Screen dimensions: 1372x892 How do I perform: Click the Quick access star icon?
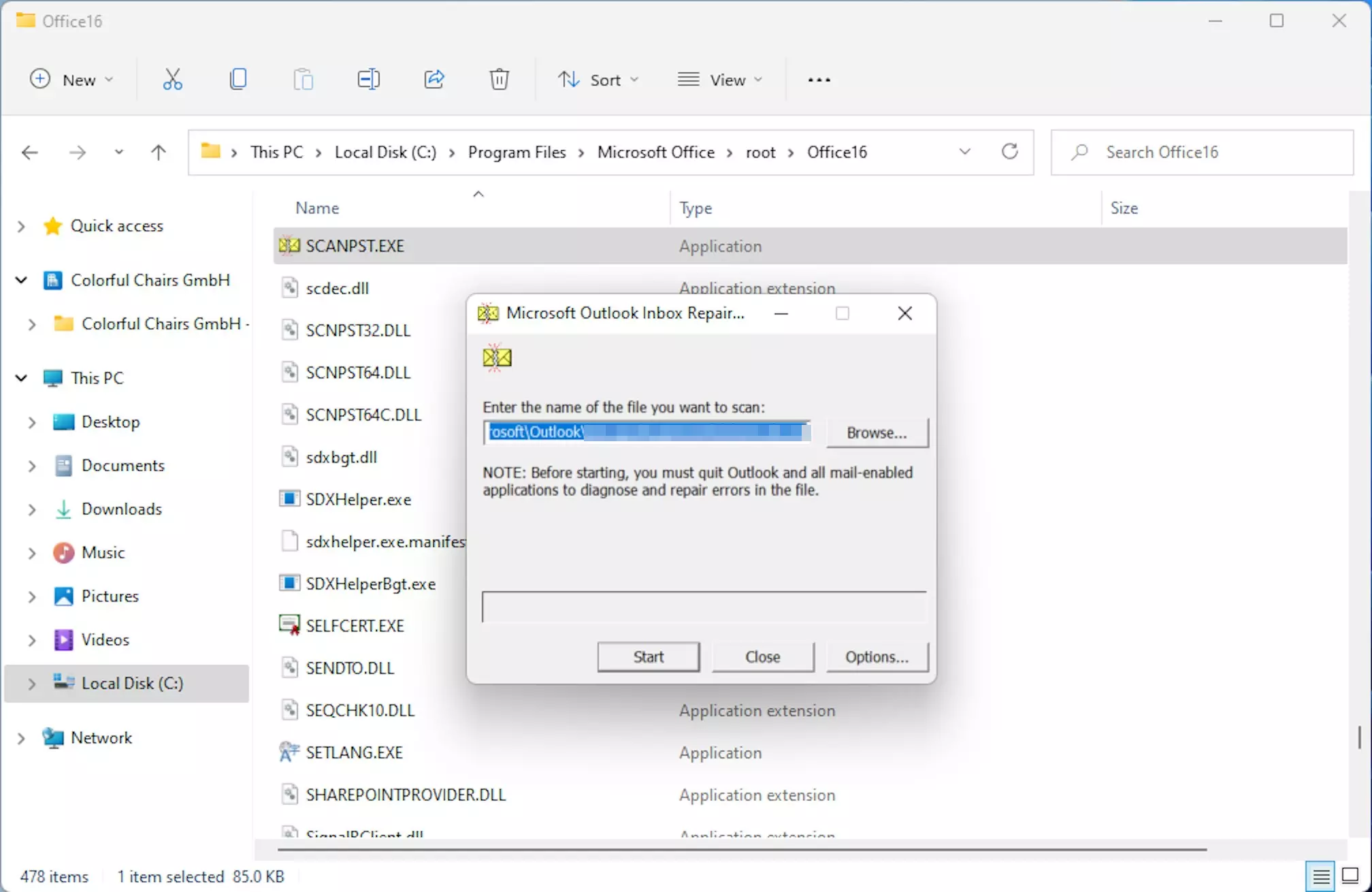point(52,225)
